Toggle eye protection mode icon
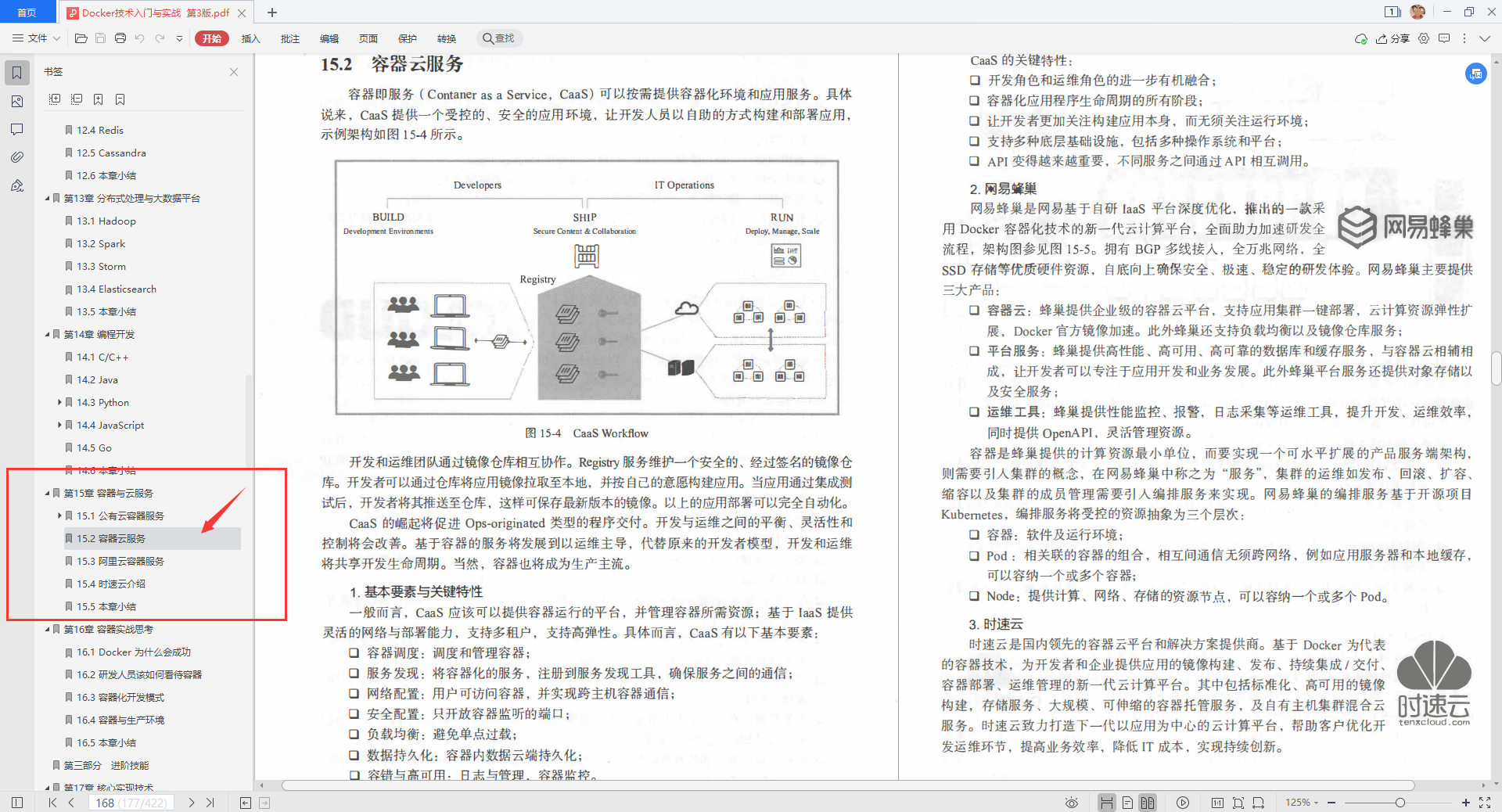 1072,803
